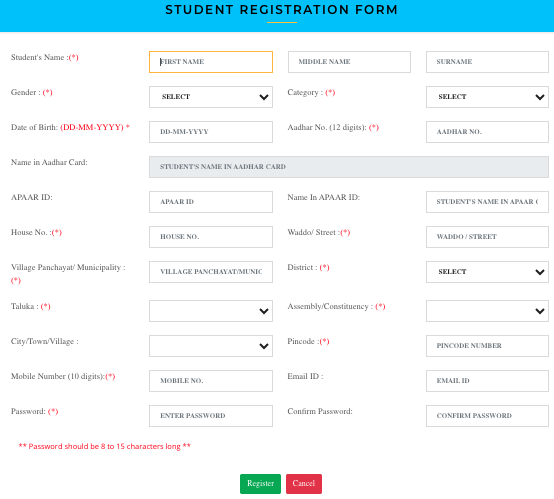
Task: Click the Email ID input field
Action: (x=487, y=381)
